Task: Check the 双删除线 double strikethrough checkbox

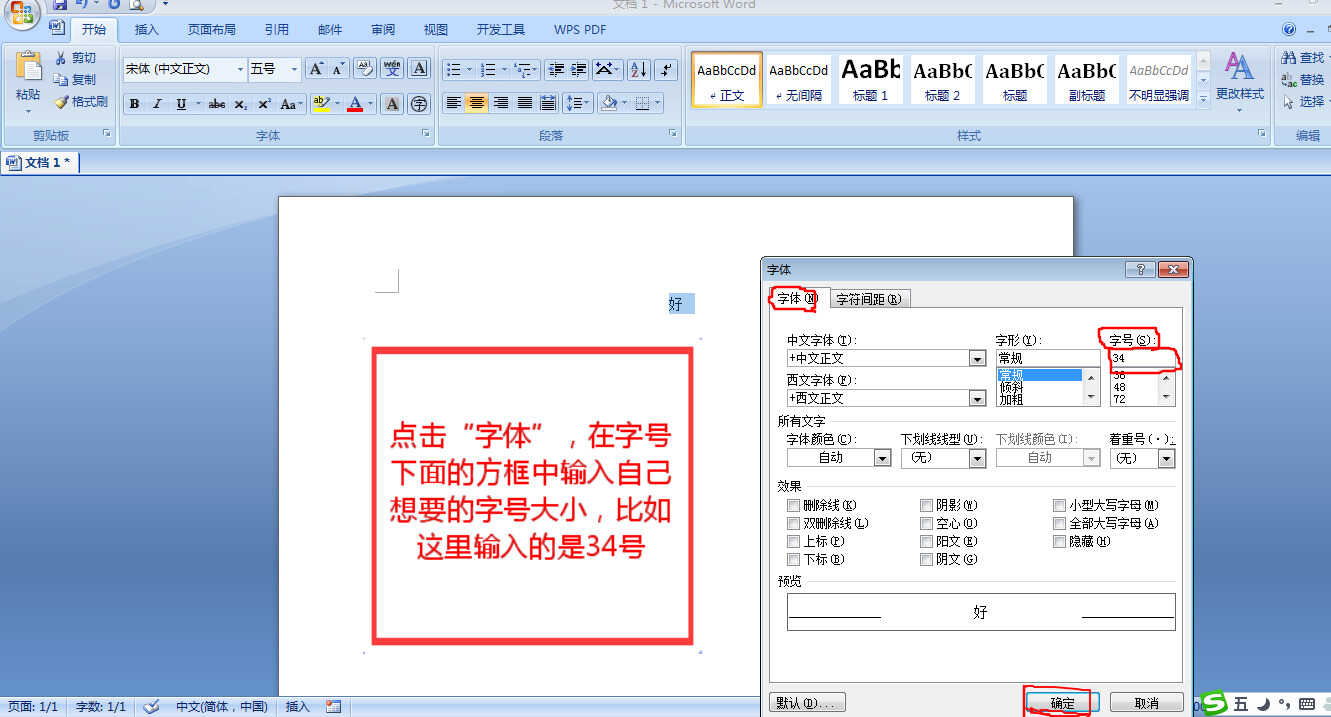Action: pos(794,524)
